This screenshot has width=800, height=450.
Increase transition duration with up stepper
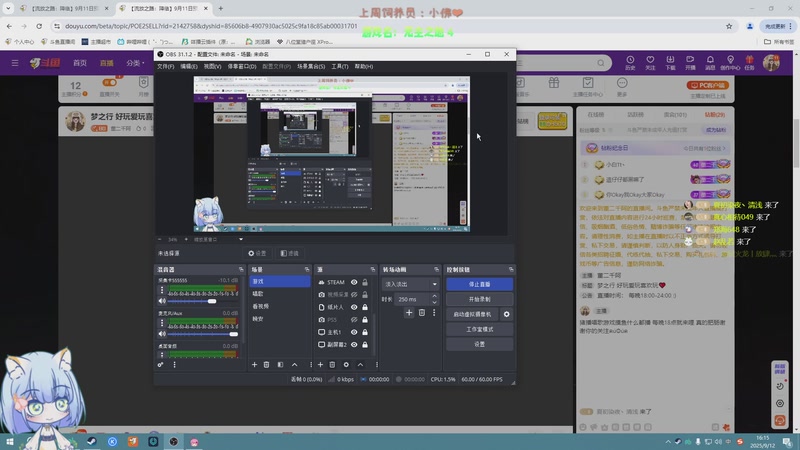click(434, 296)
